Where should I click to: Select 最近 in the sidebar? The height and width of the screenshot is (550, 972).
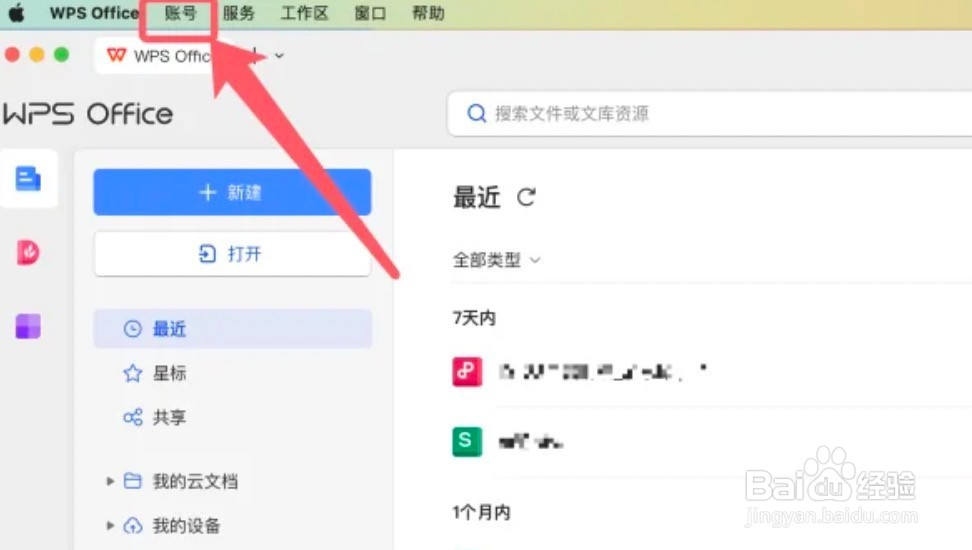click(x=232, y=329)
